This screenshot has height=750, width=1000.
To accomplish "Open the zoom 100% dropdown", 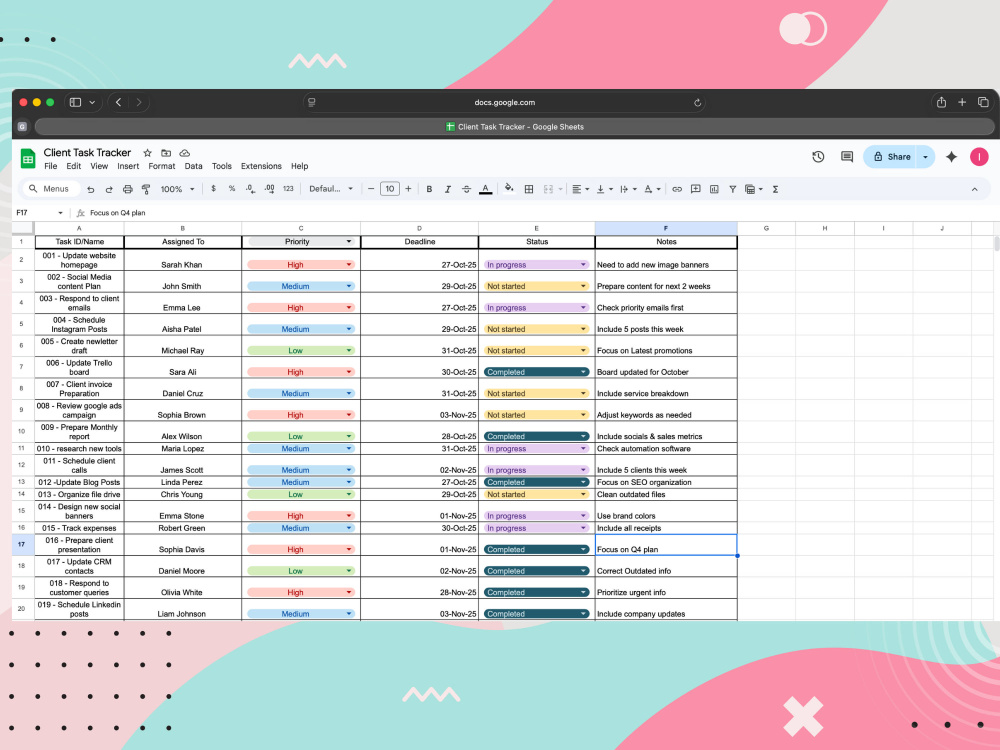I will coord(177,189).
